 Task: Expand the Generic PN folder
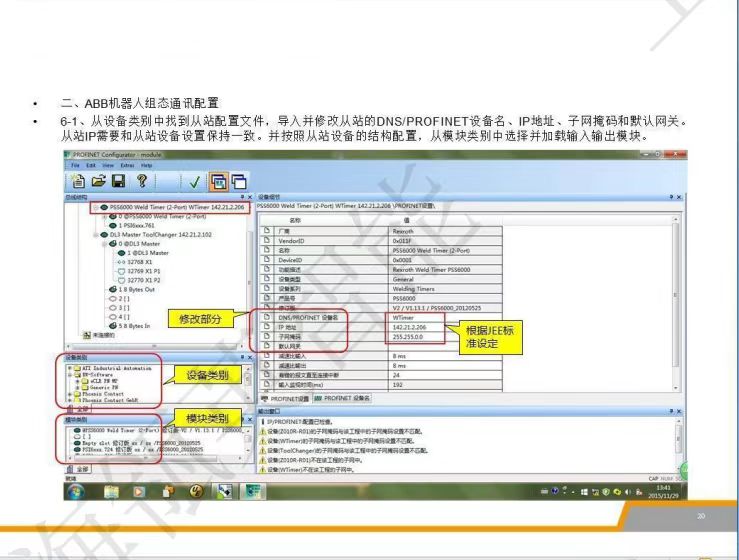tap(77, 387)
